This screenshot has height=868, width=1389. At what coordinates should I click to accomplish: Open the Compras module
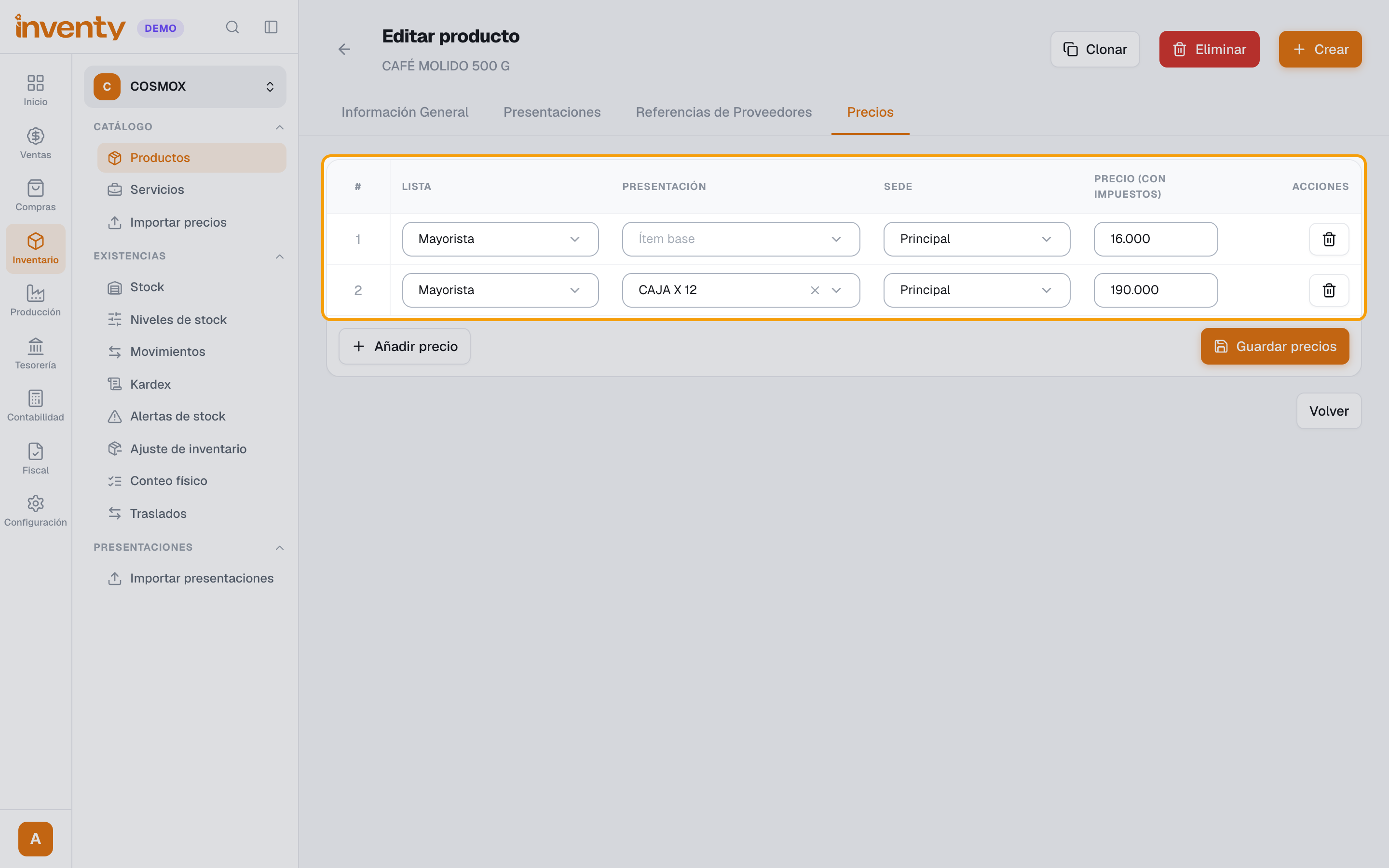(36, 196)
